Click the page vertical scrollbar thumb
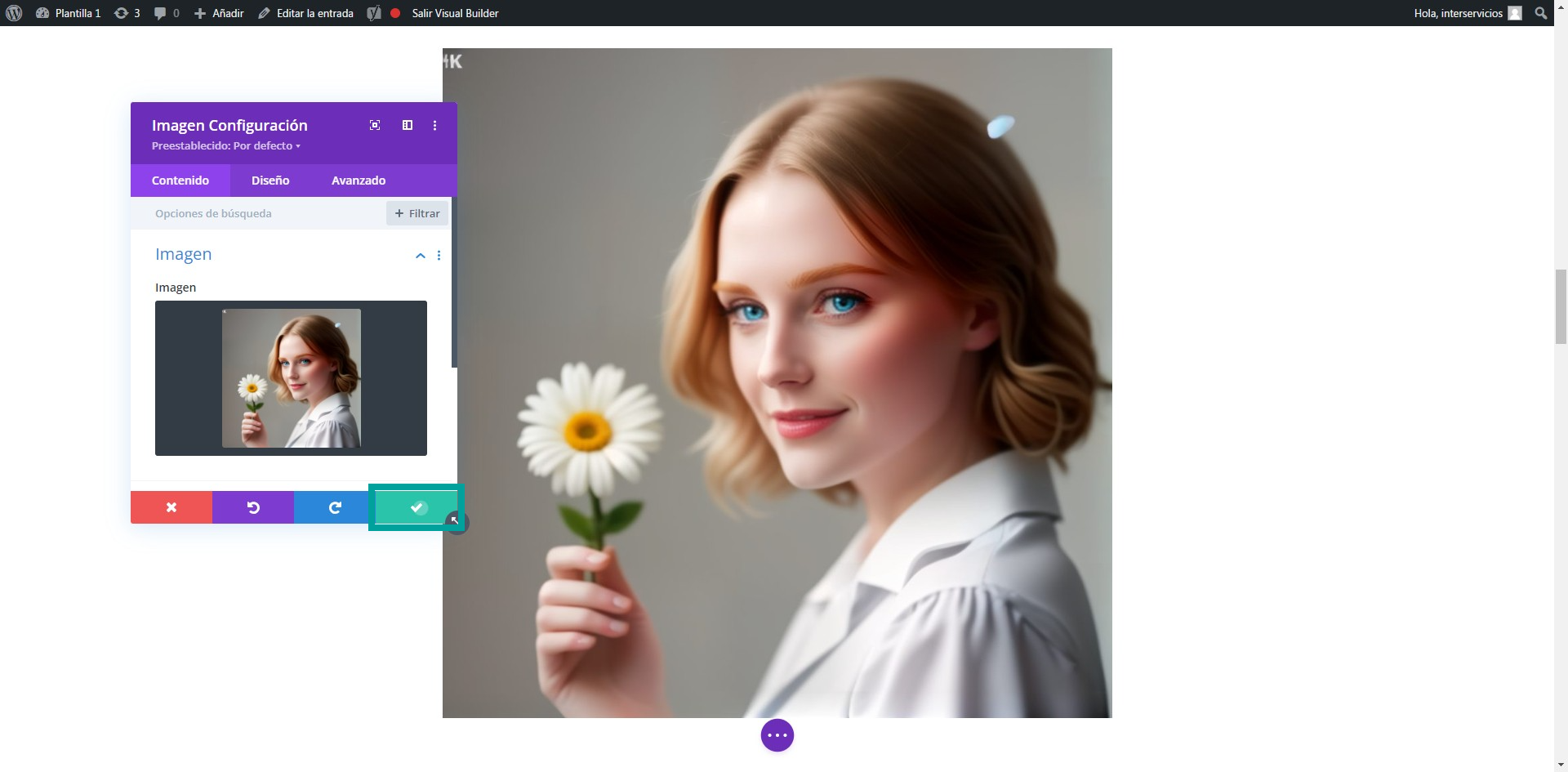1568x772 pixels. point(1561,306)
